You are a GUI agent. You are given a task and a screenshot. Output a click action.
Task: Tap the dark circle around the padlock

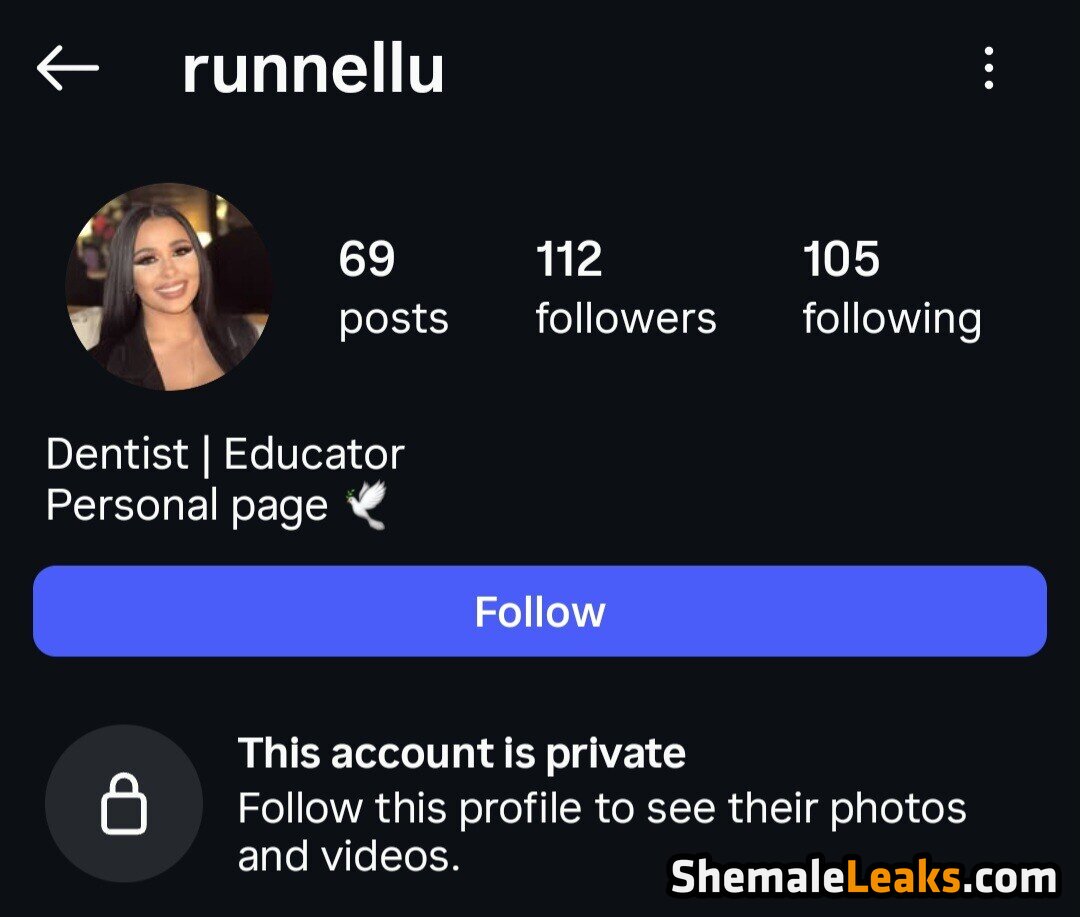[124, 803]
